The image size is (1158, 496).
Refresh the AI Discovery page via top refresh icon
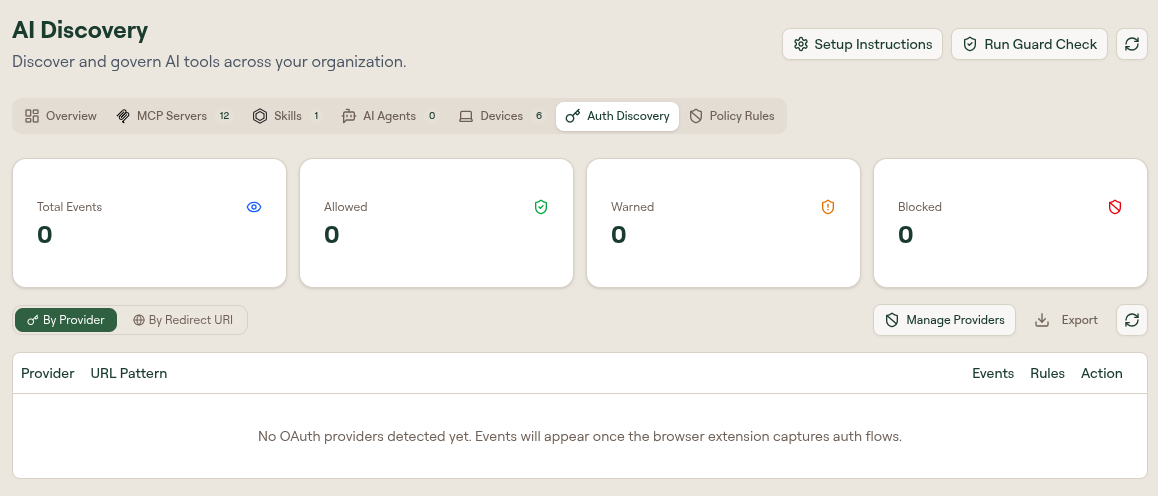1131,44
